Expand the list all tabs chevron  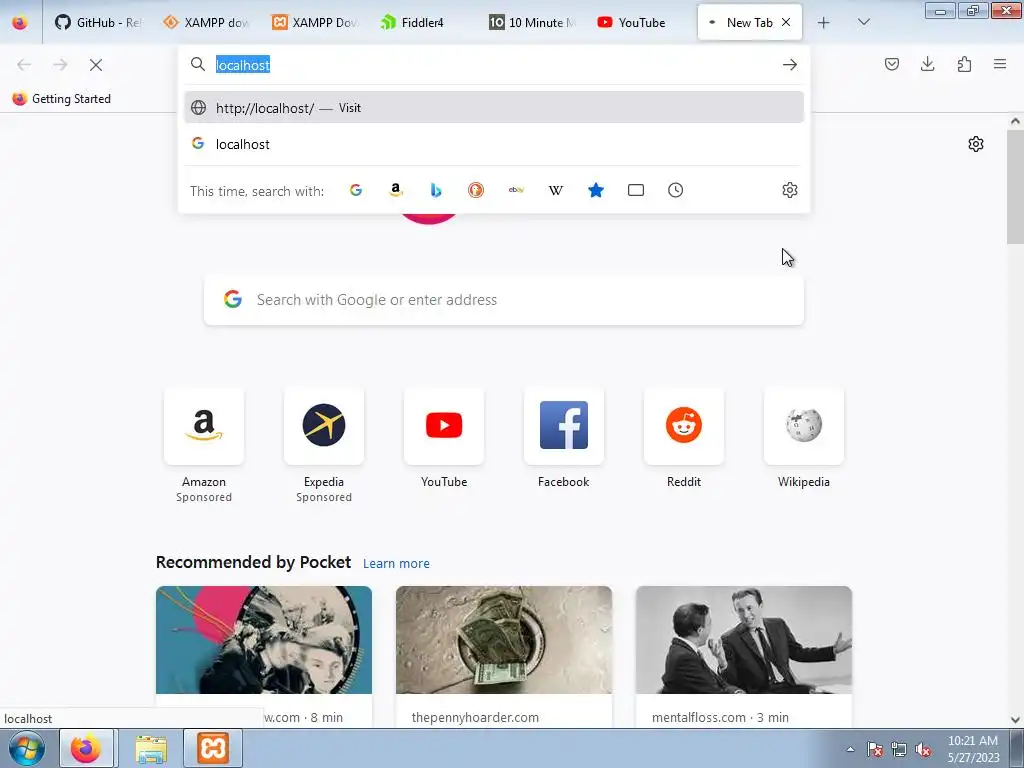(x=863, y=22)
